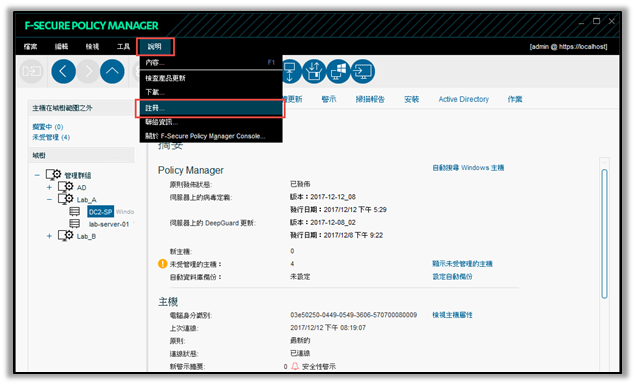
Task: Open the 檢視 menu
Action: 92,47
